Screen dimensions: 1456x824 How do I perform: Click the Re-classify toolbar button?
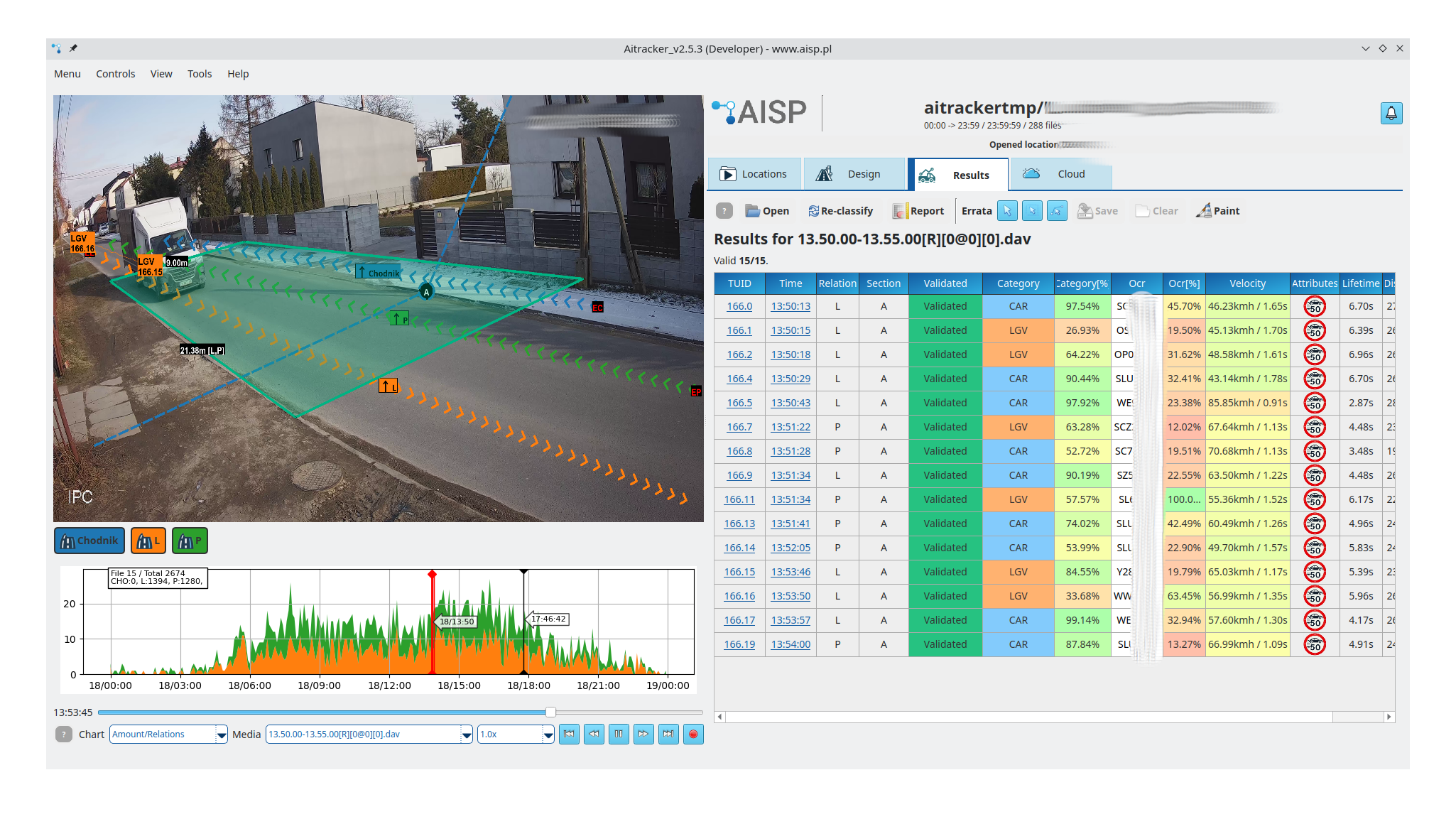840,211
